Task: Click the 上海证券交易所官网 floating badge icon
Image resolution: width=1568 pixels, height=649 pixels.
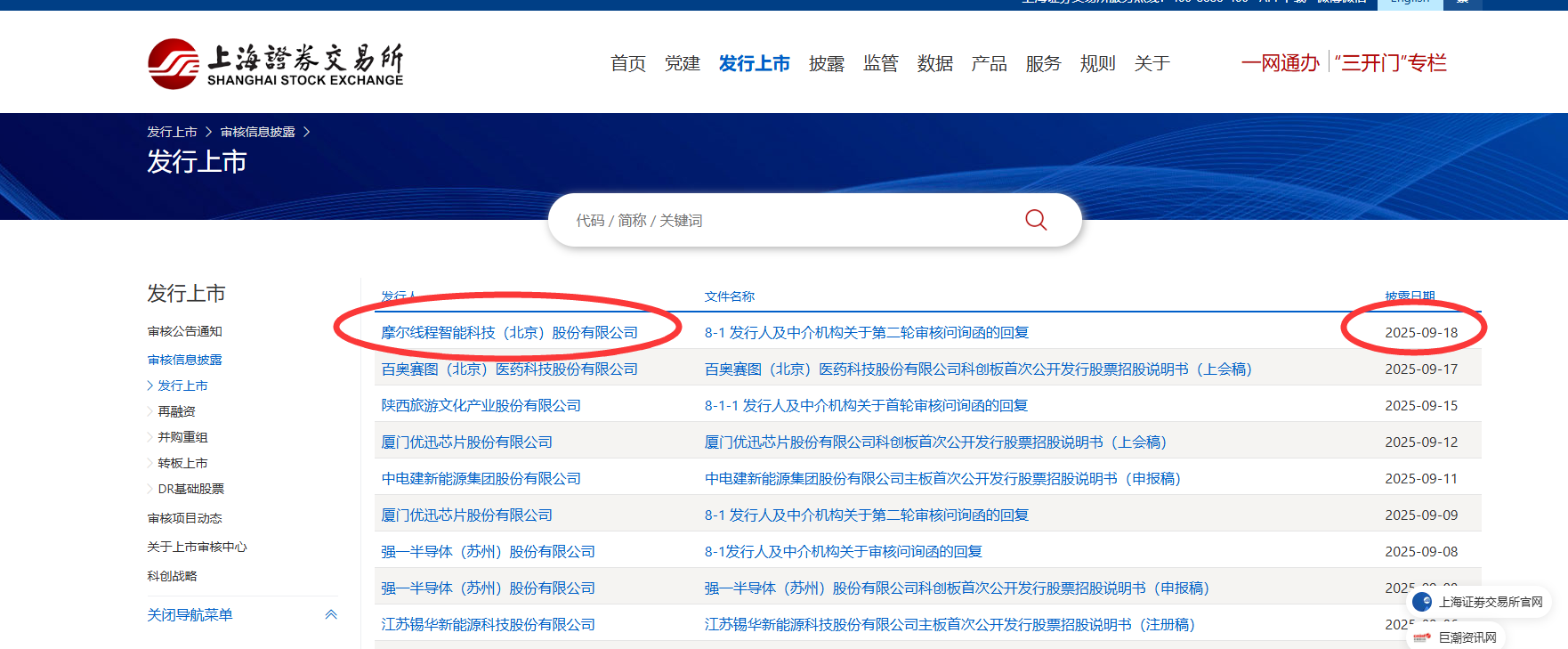Action: pyautogui.click(x=1422, y=602)
